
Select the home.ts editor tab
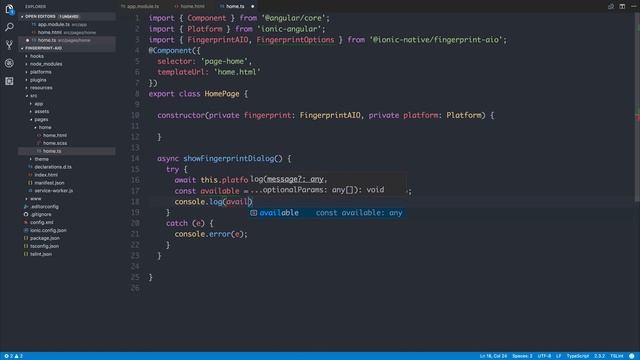[234, 6]
